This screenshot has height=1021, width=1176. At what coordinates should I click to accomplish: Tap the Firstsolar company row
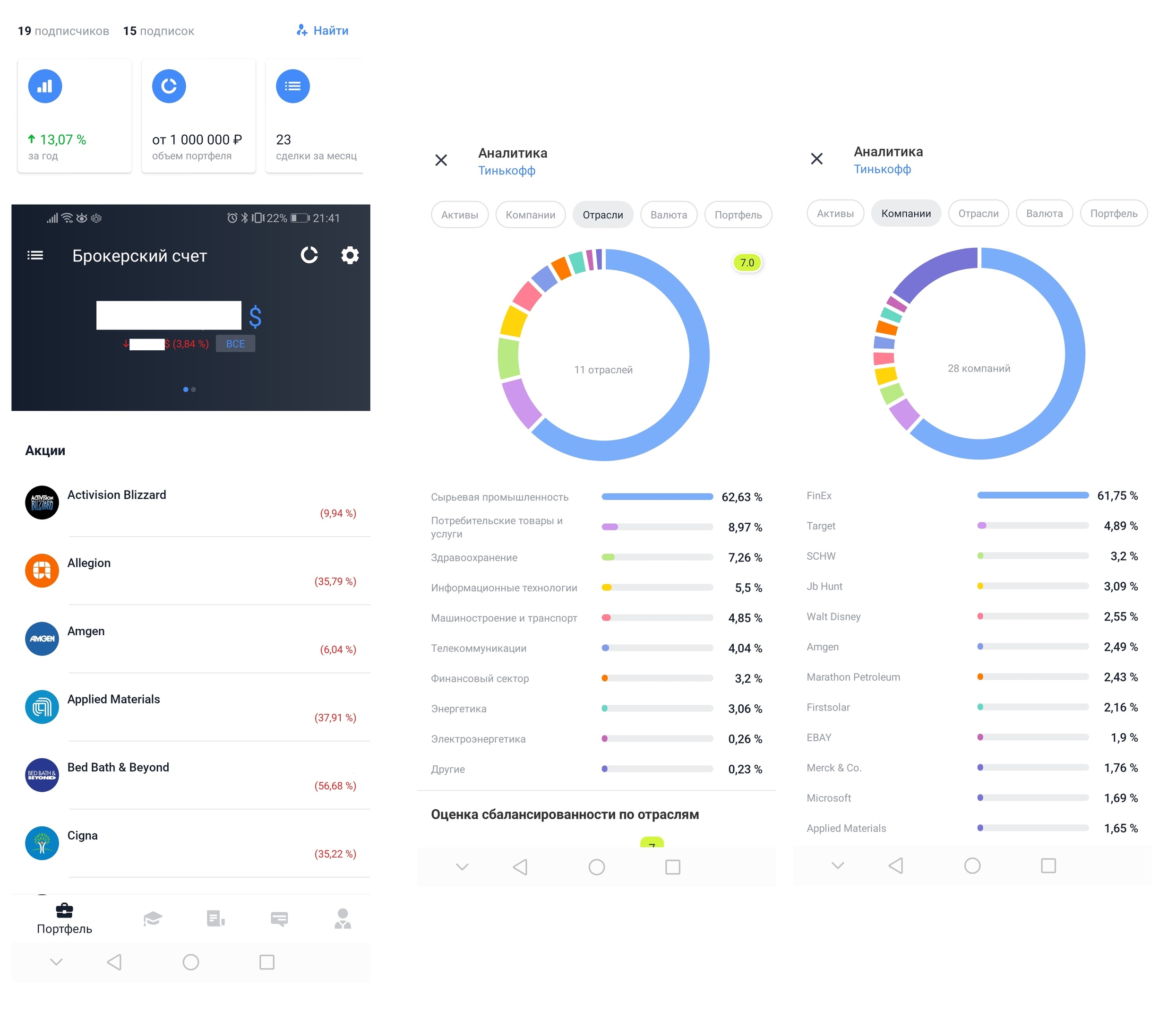point(972,707)
